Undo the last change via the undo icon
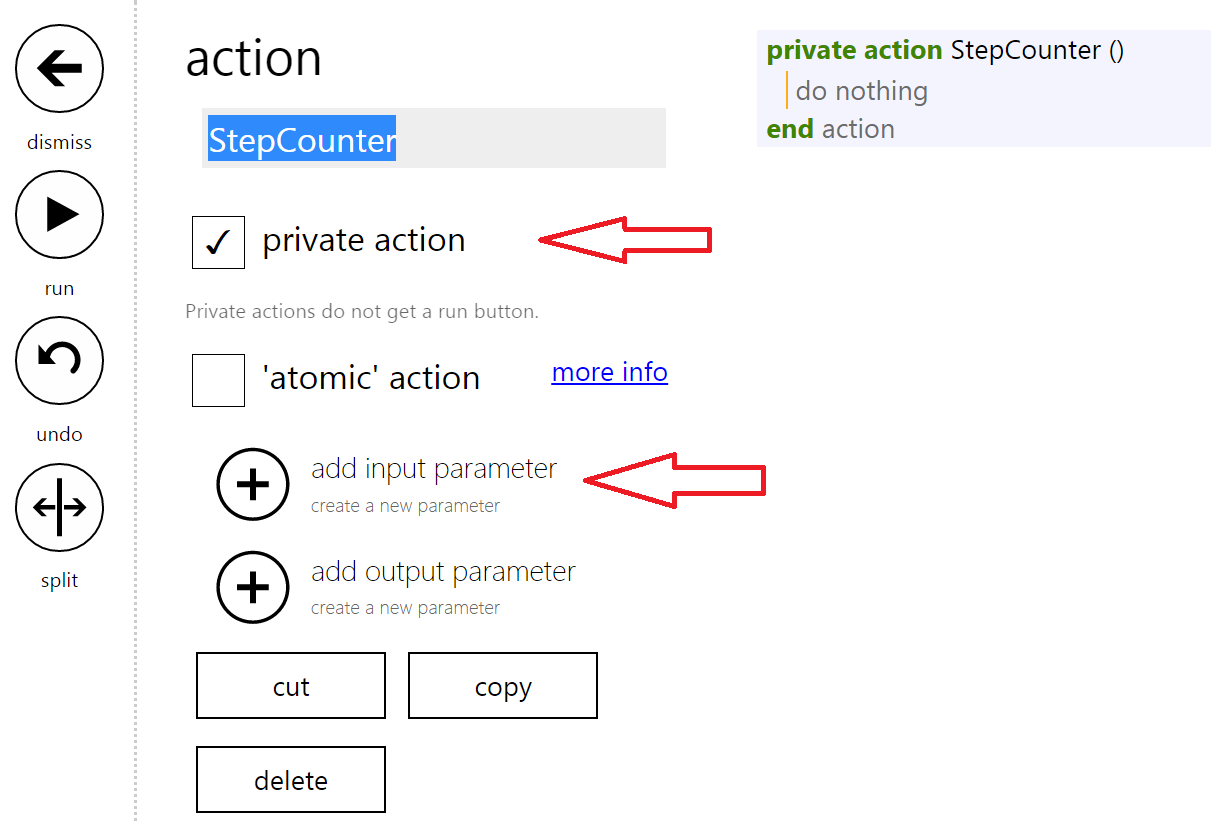The image size is (1211, 821). coord(59,360)
